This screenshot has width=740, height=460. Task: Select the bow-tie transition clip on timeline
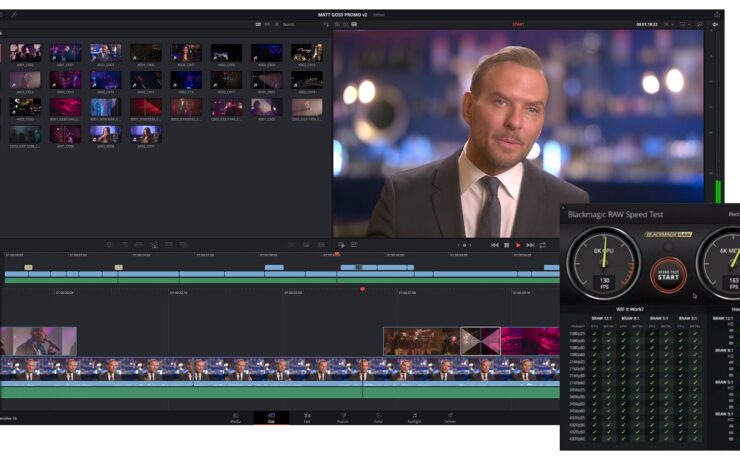(480, 341)
